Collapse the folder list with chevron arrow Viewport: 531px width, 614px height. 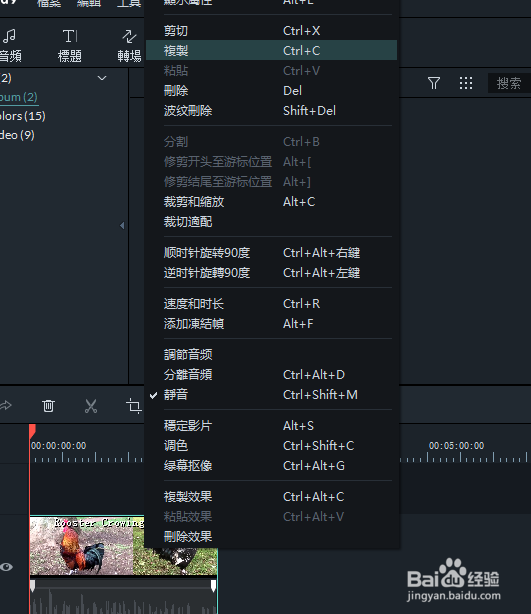tap(102, 78)
